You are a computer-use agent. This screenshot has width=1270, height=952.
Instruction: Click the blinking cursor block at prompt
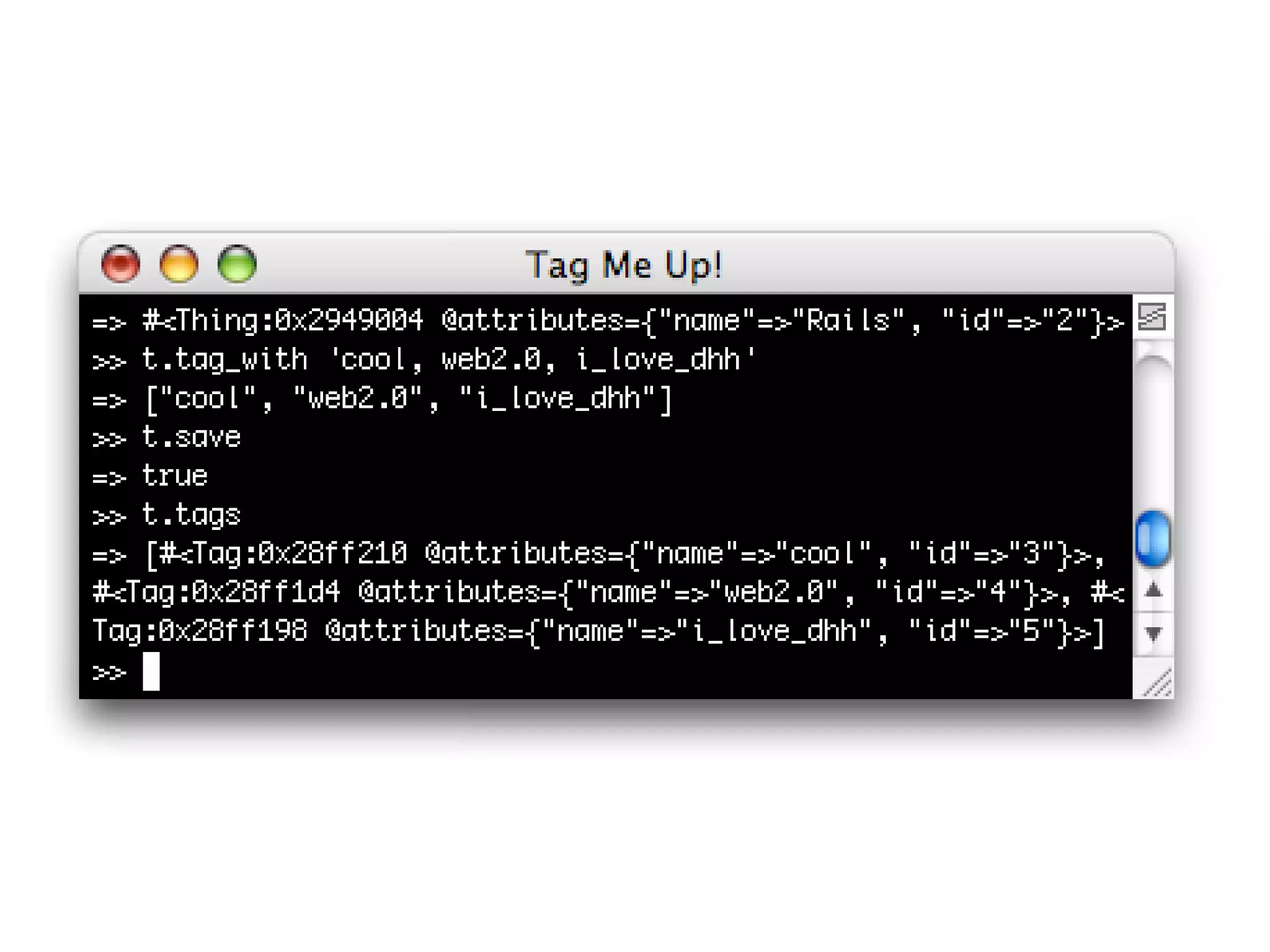tap(151, 671)
